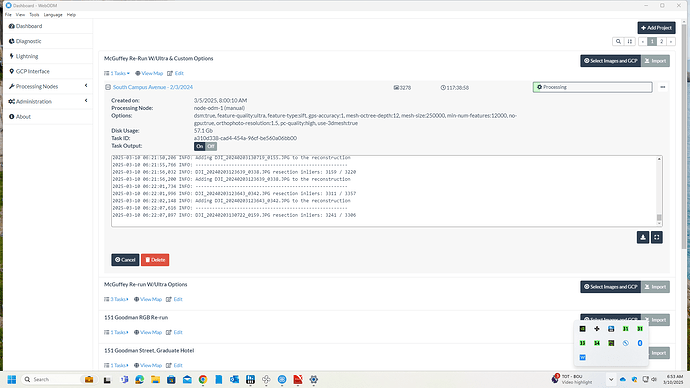
Task: Go to next projects page arrow
Action: tap(671, 41)
